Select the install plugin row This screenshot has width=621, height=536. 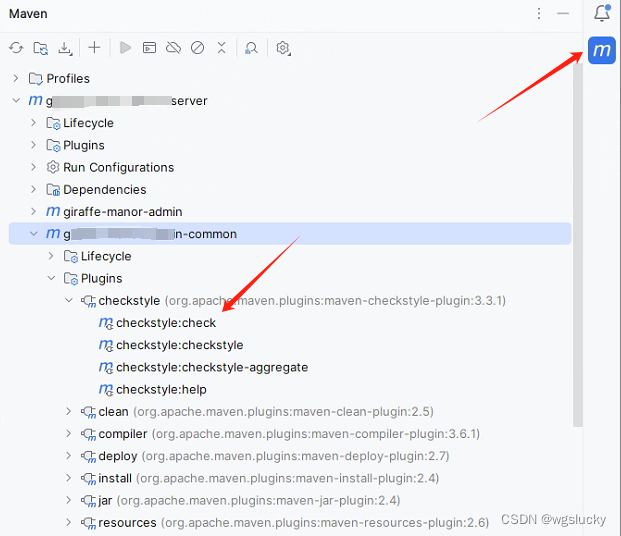[290, 478]
